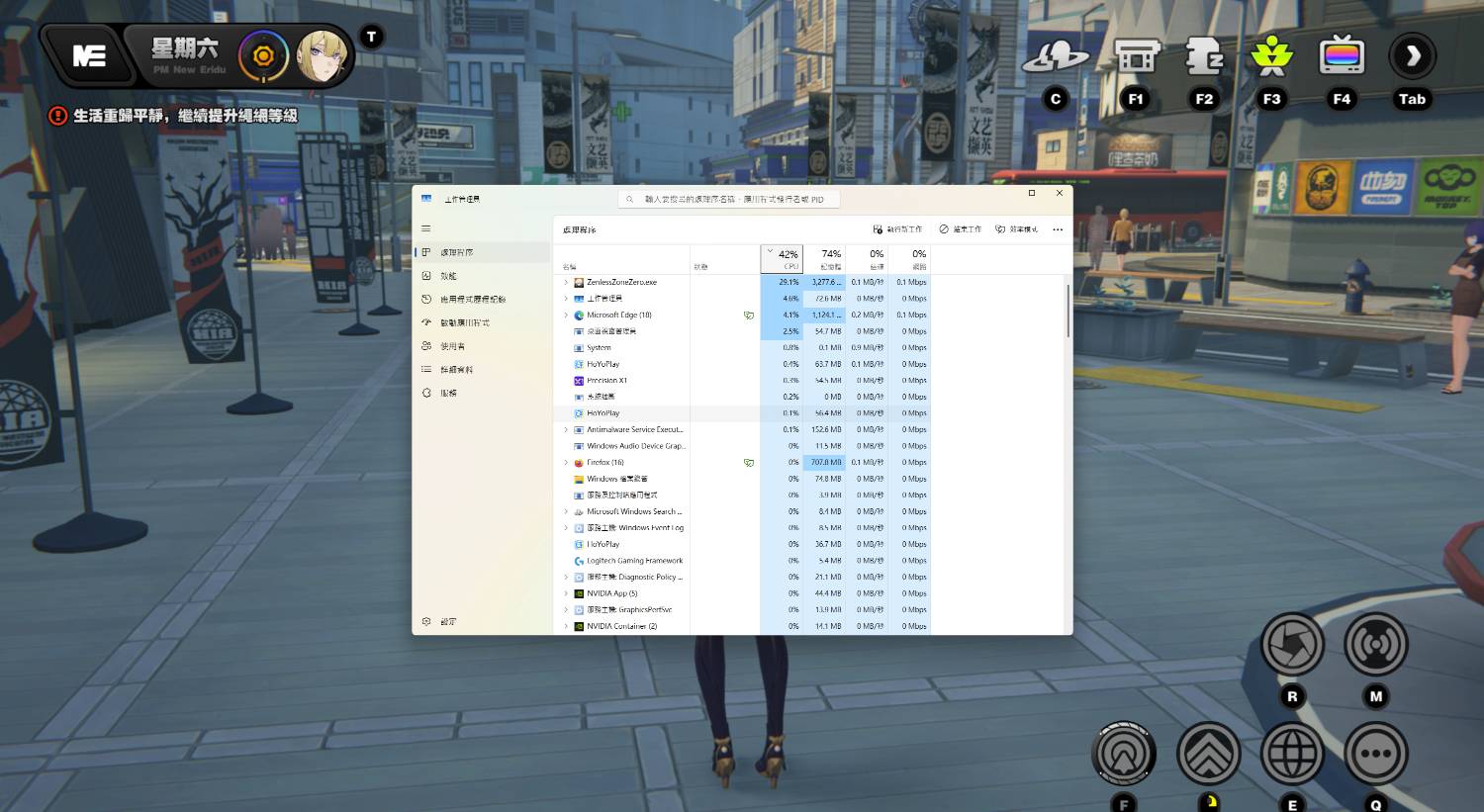Open the Details page in sidebar

(483, 369)
